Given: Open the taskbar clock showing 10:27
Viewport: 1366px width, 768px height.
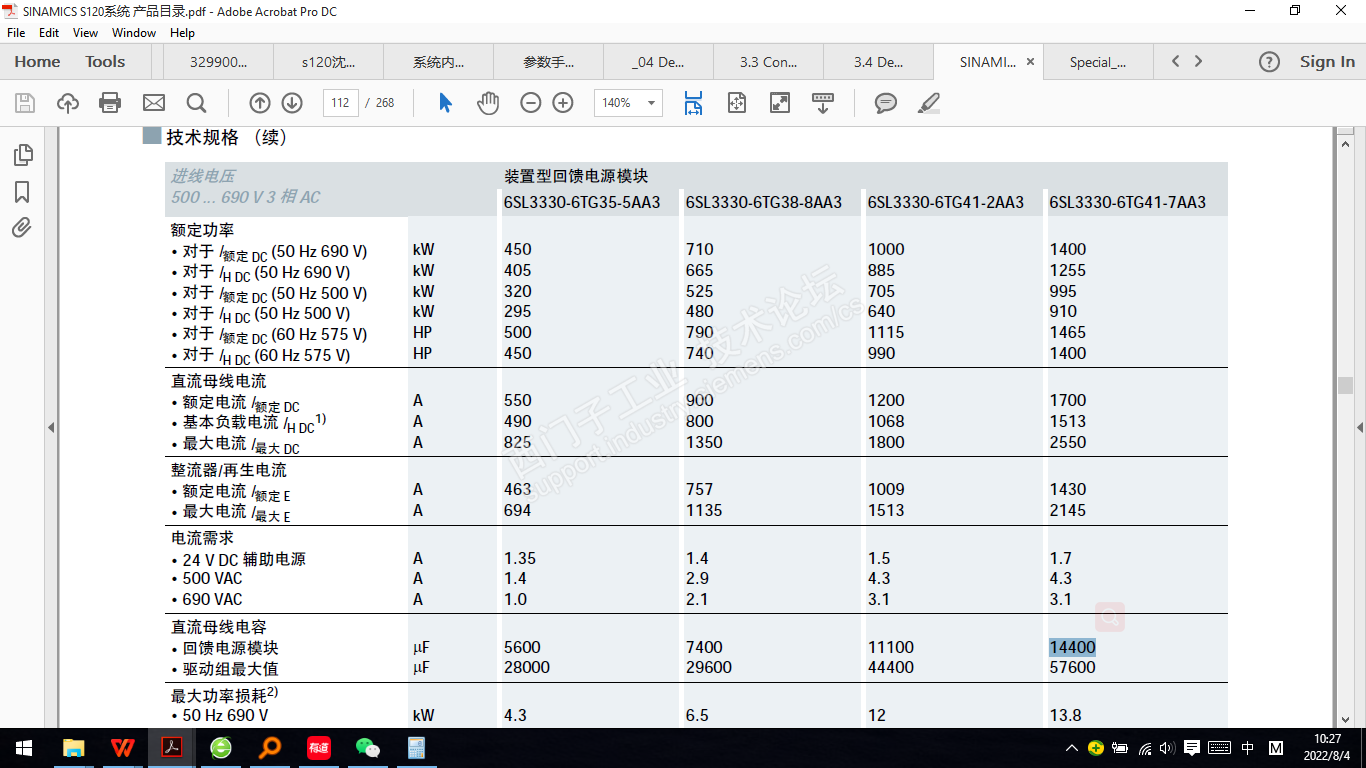Looking at the screenshot, I should click(1327, 748).
